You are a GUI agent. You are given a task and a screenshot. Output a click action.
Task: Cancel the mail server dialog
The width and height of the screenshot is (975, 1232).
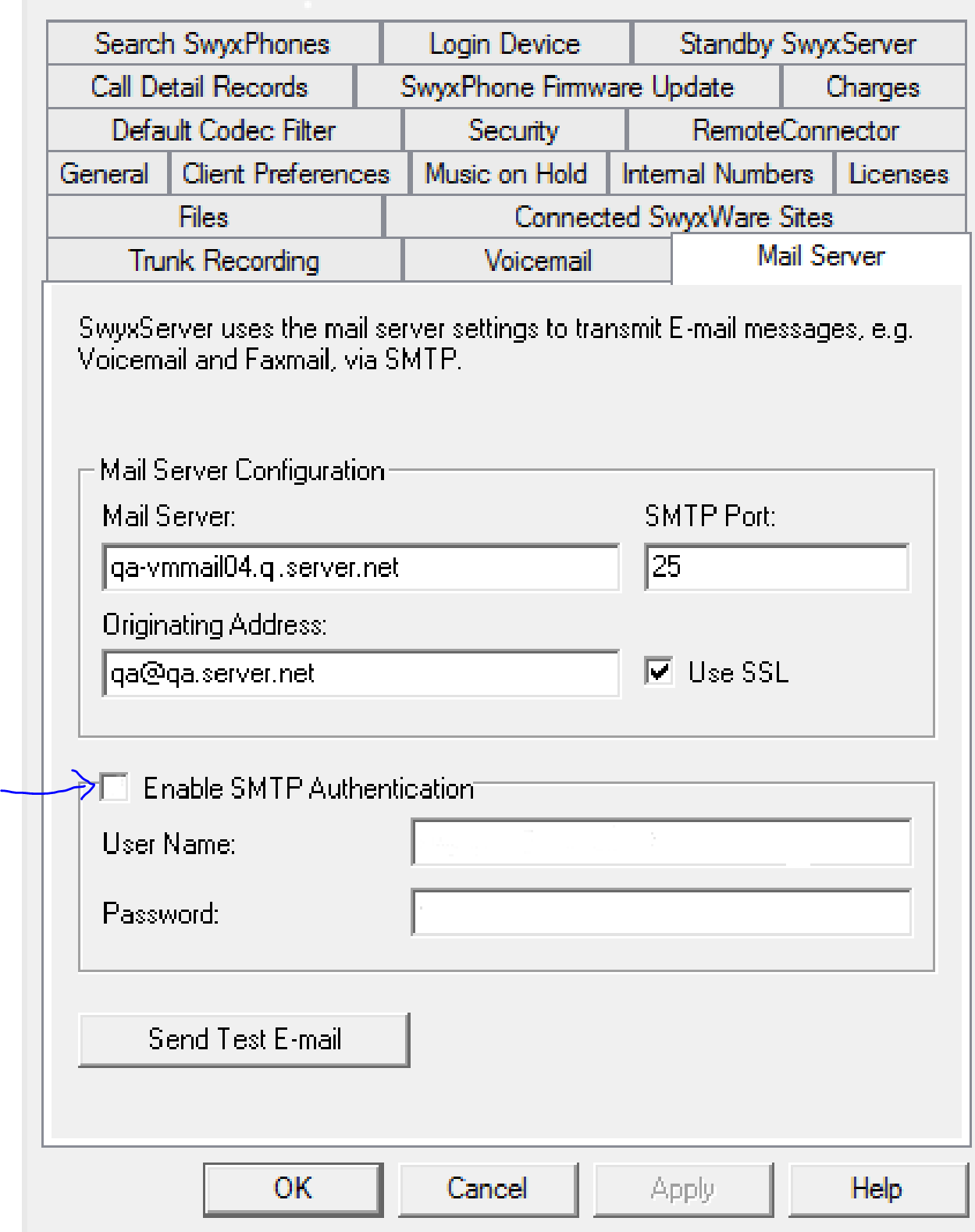click(x=488, y=1188)
